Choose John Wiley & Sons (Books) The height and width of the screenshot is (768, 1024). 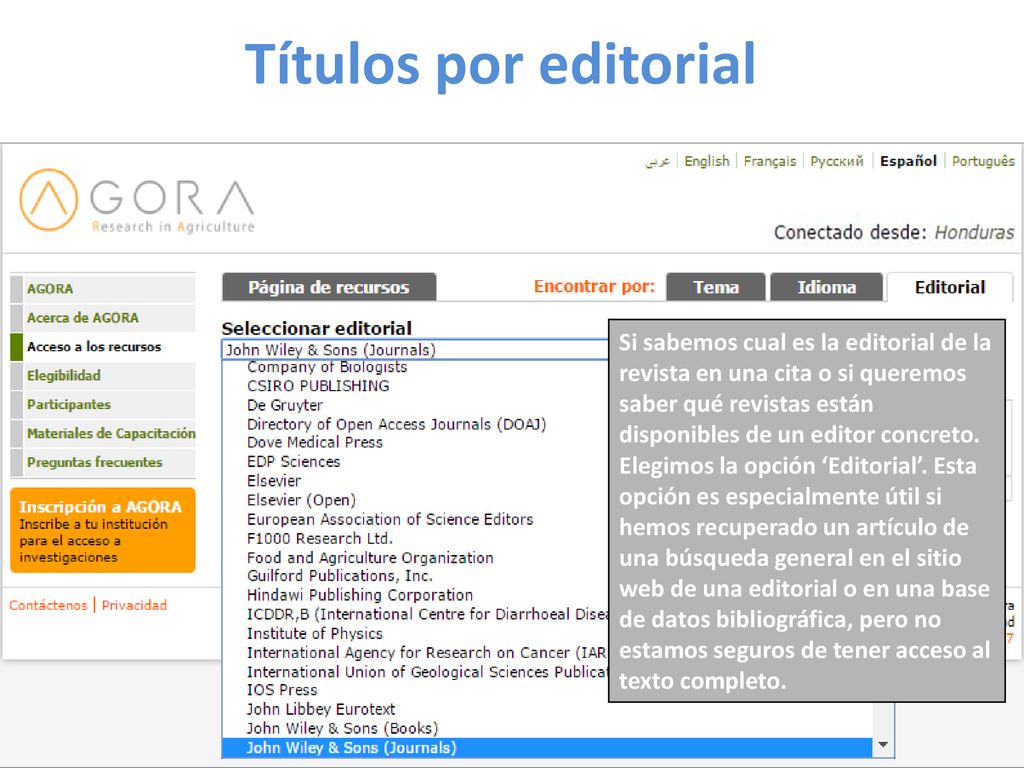[x=342, y=729]
